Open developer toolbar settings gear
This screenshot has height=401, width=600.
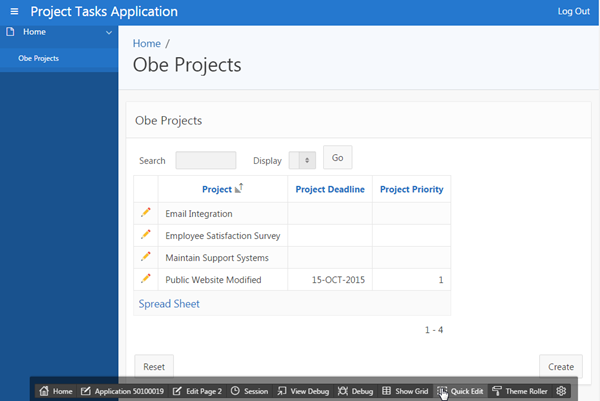click(x=561, y=391)
